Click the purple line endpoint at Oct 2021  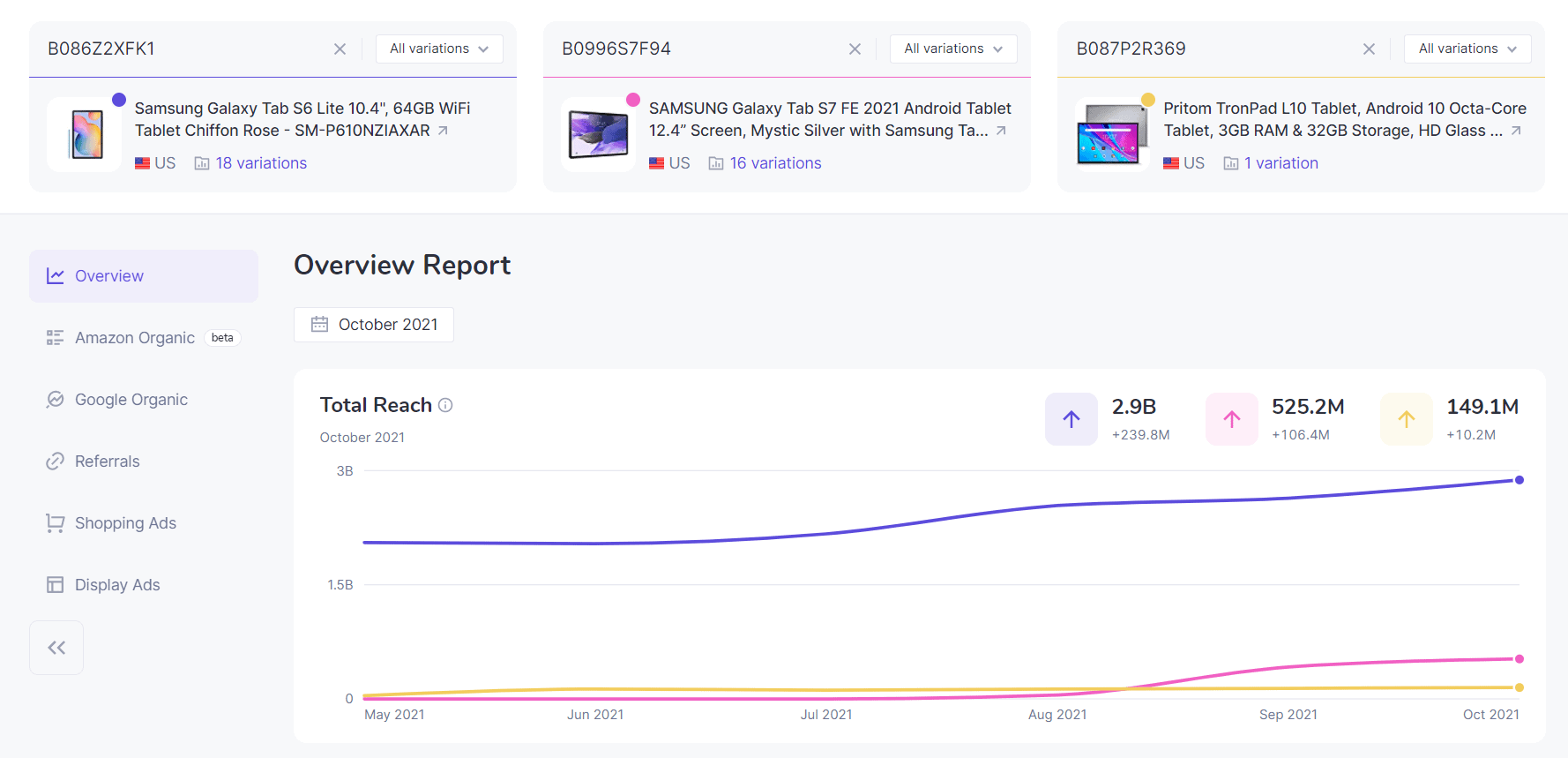click(x=1519, y=480)
